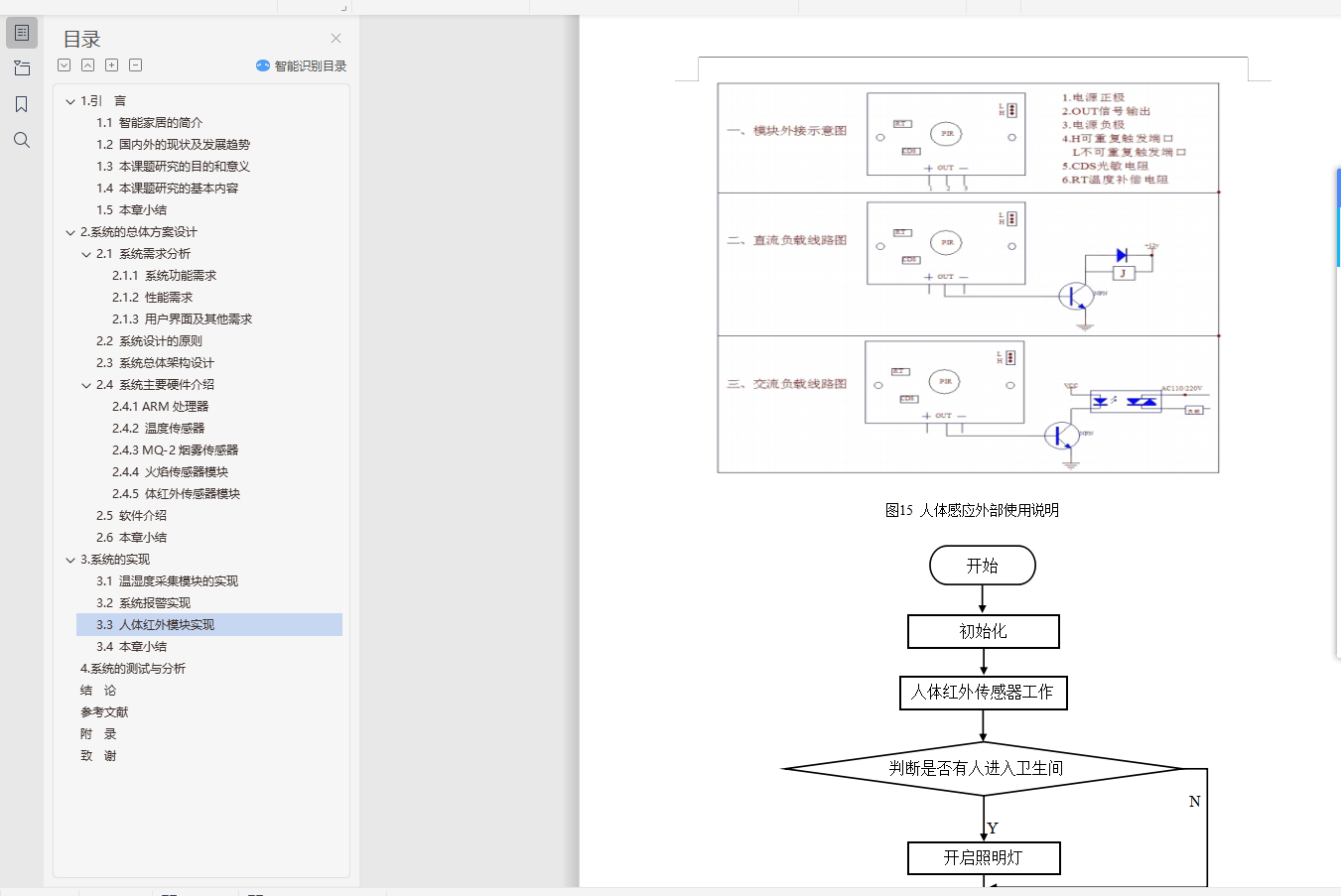
Task: Open the bookmarks panel icon
Action: click(x=22, y=104)
